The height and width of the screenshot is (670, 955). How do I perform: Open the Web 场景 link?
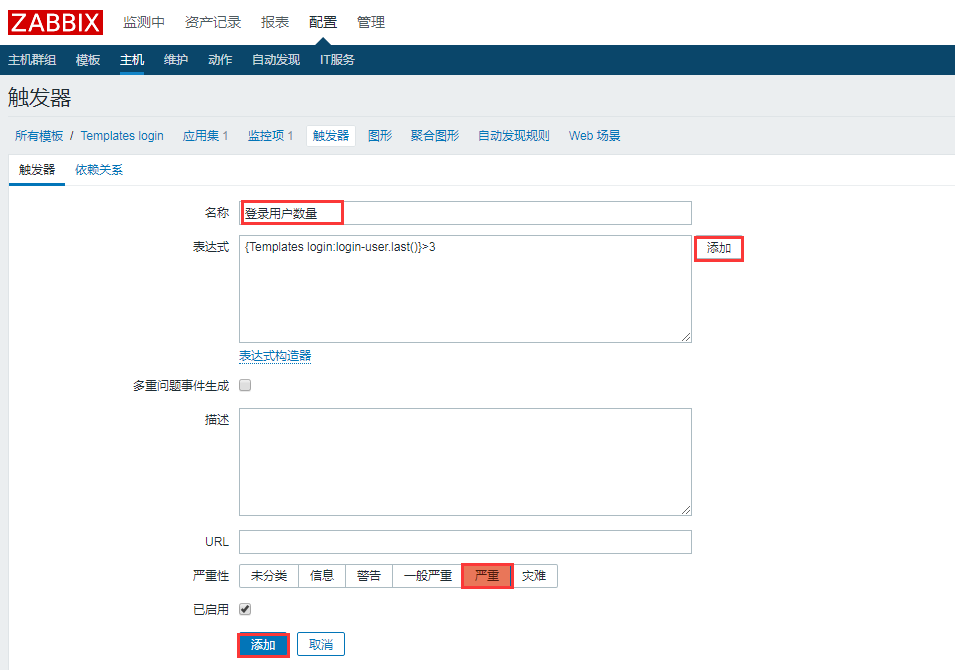pyautogui.click(x=594, y=136)
